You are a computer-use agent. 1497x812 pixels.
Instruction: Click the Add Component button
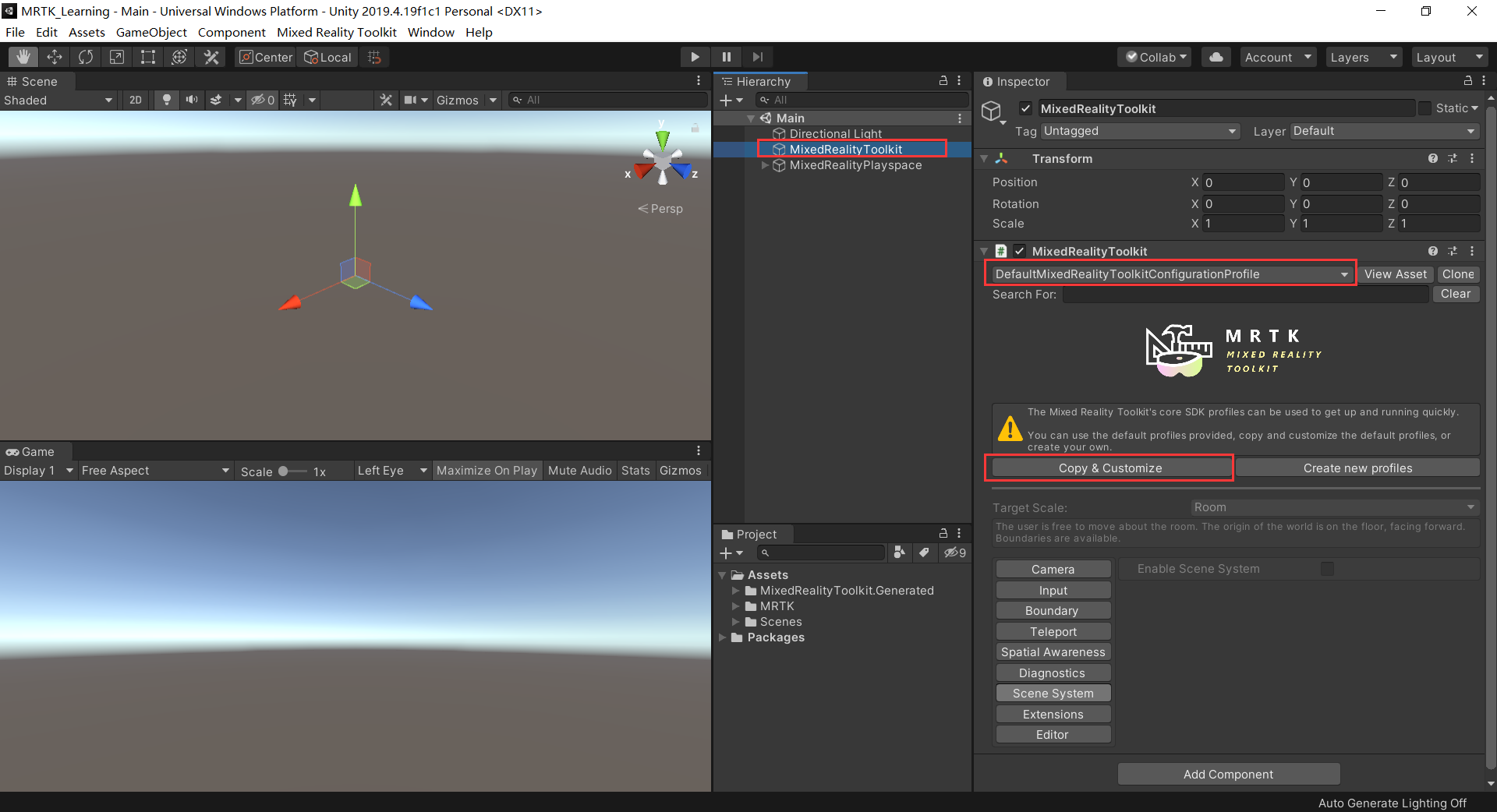pos(1228,774)
